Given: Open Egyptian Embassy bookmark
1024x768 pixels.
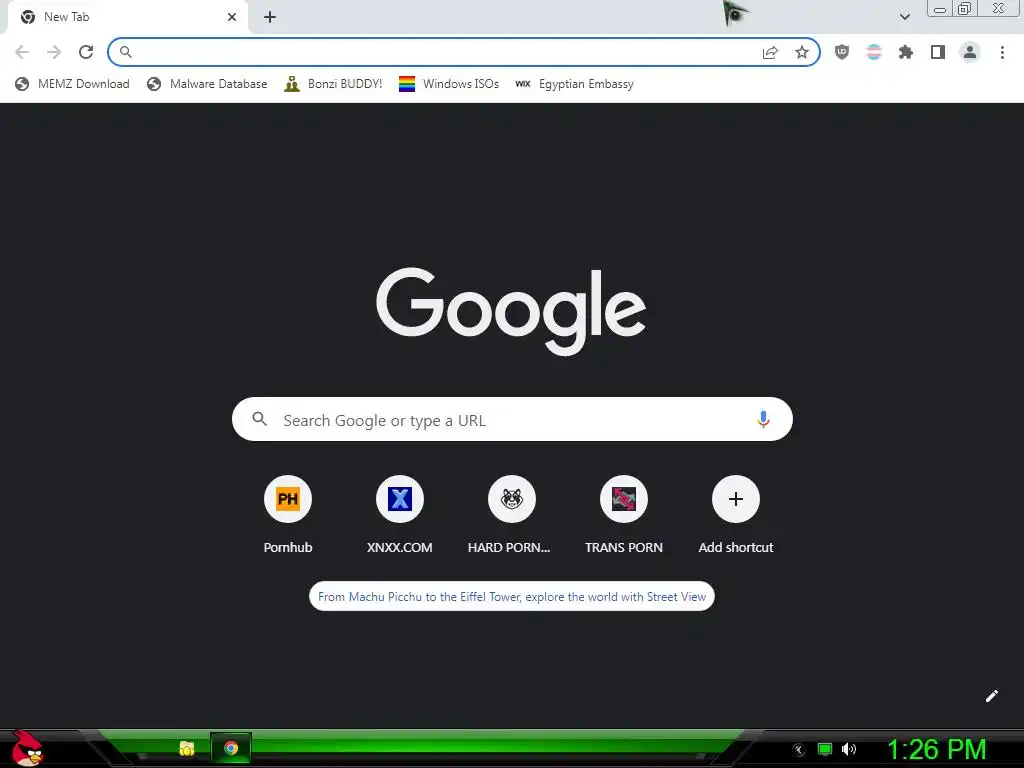Looking at the screenshot, I should pos(575,84).
